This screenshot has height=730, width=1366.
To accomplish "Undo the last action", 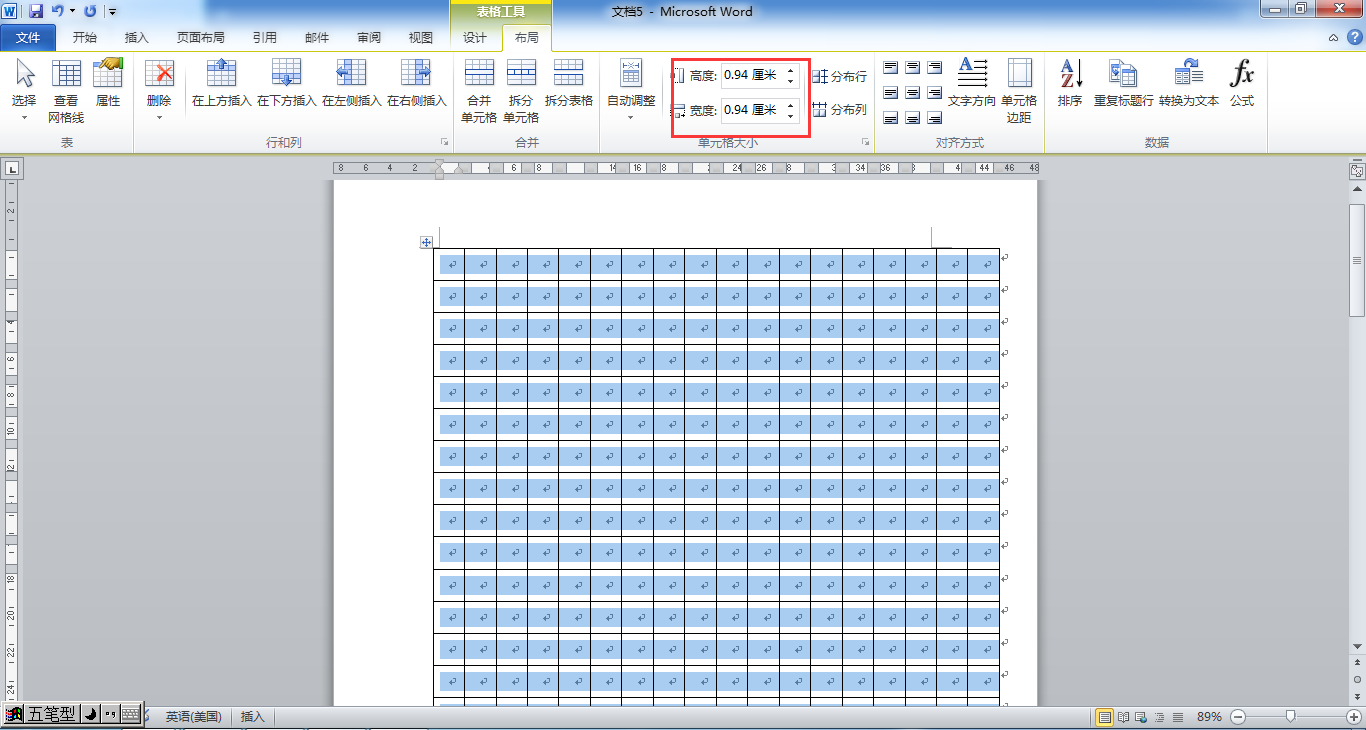I will (58, 11).
